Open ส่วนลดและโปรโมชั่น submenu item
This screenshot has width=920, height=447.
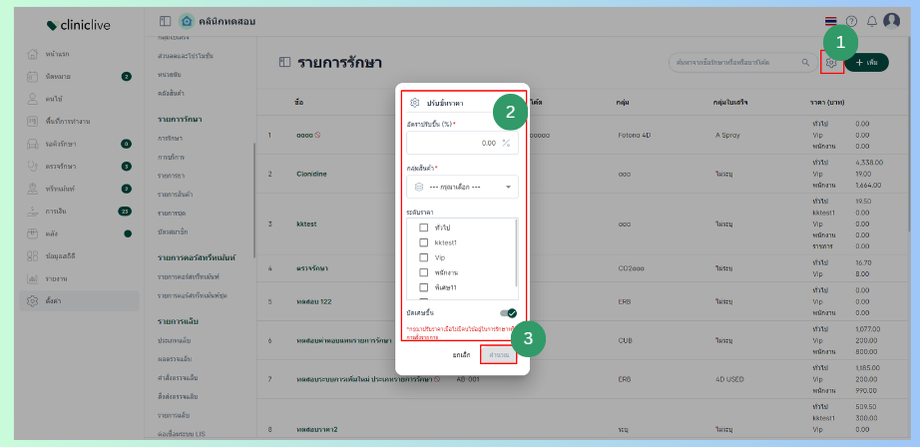185,56
